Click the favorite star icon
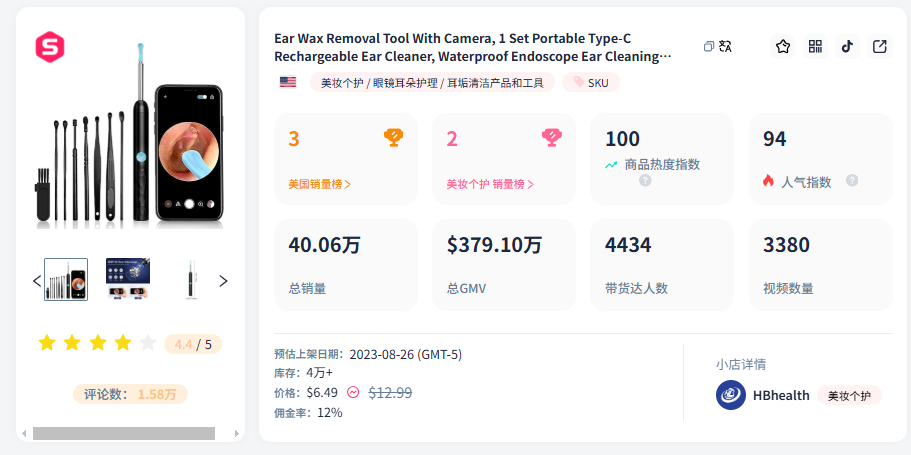This screenshot has width=911, height=455. [x=783, y=47]
